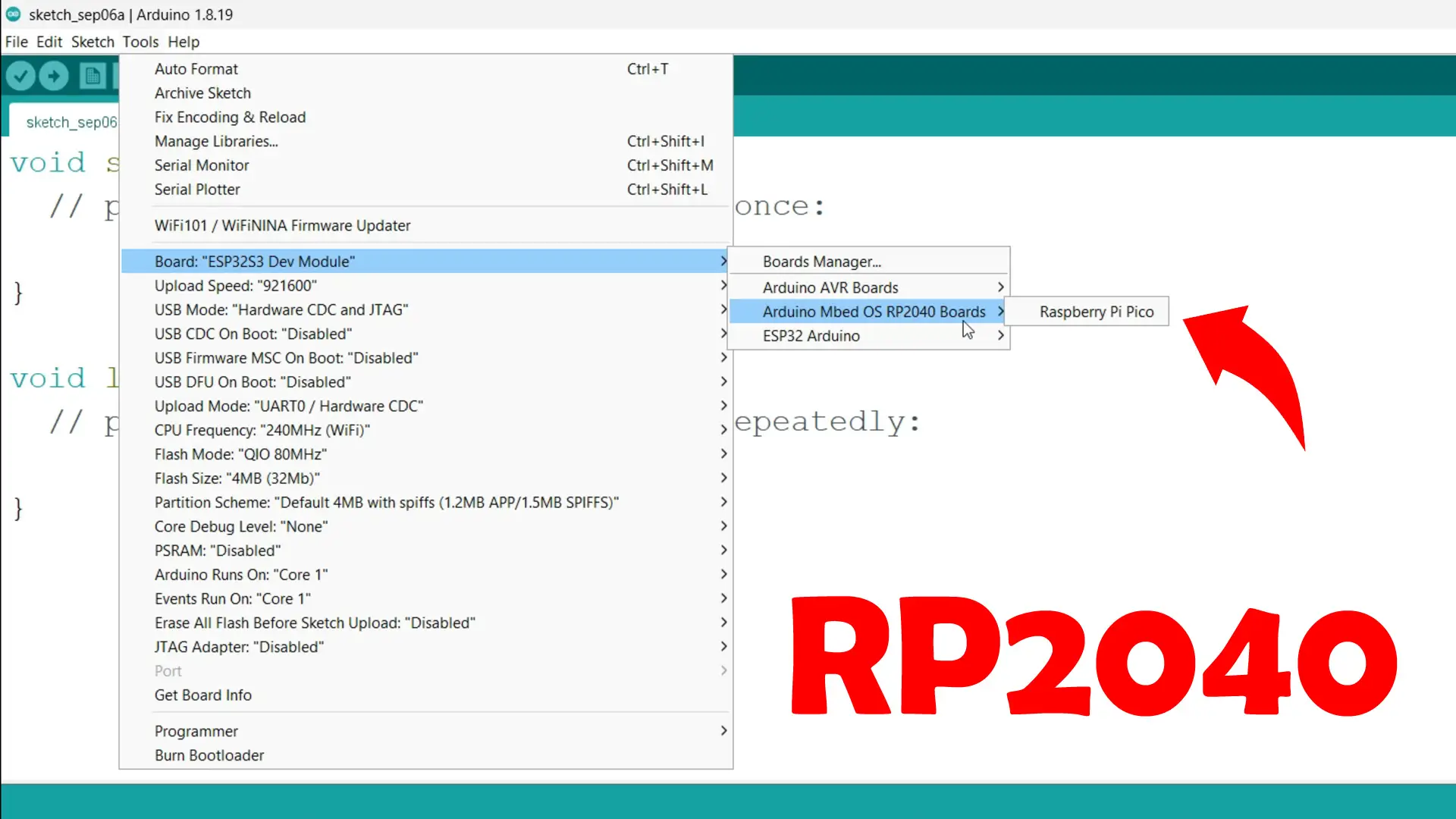
Task: Expand Core Debug Level: "None"
Action: pos(426,526)
